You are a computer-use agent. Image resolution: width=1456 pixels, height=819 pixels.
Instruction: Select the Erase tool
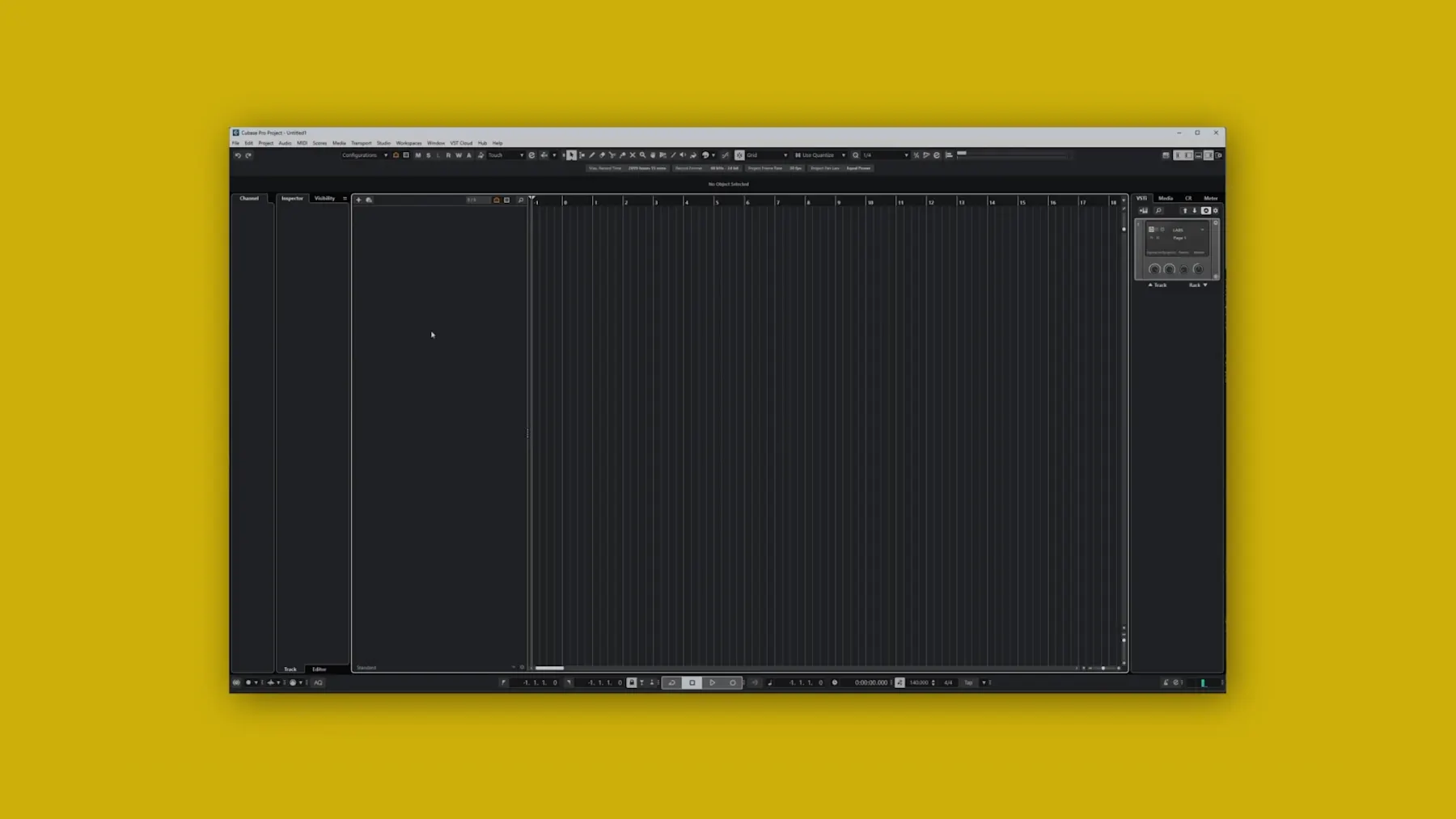point(602,155)
